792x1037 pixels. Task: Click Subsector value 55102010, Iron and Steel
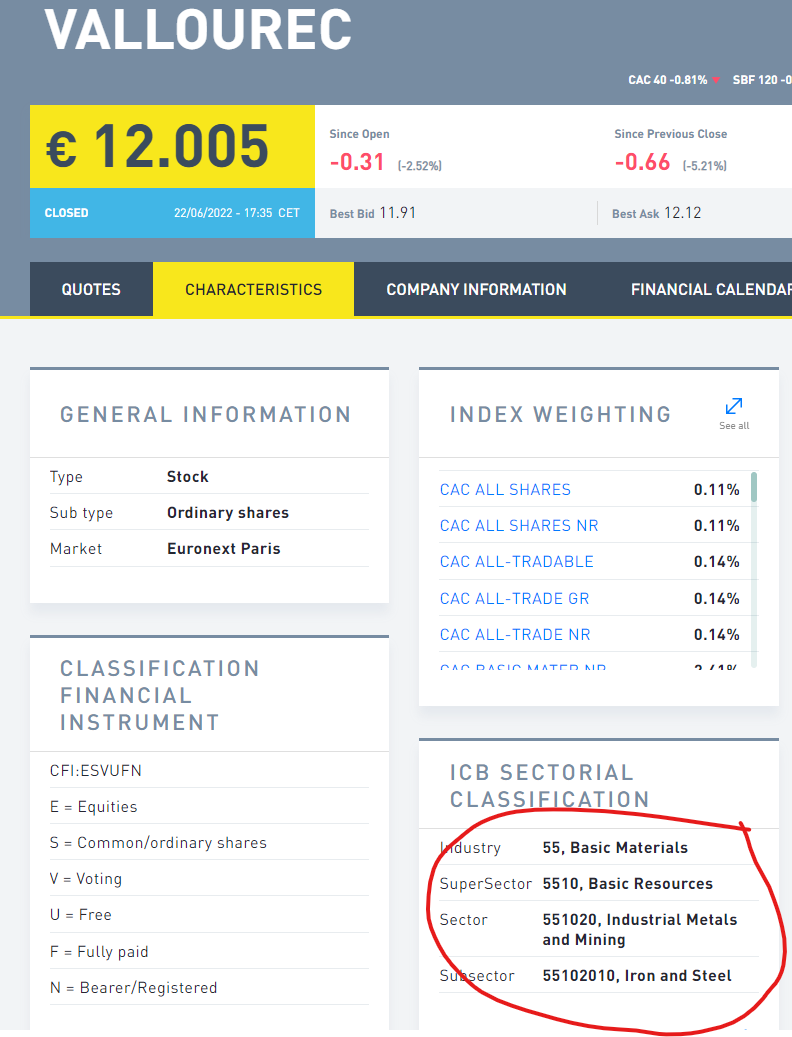coord(637,975)
